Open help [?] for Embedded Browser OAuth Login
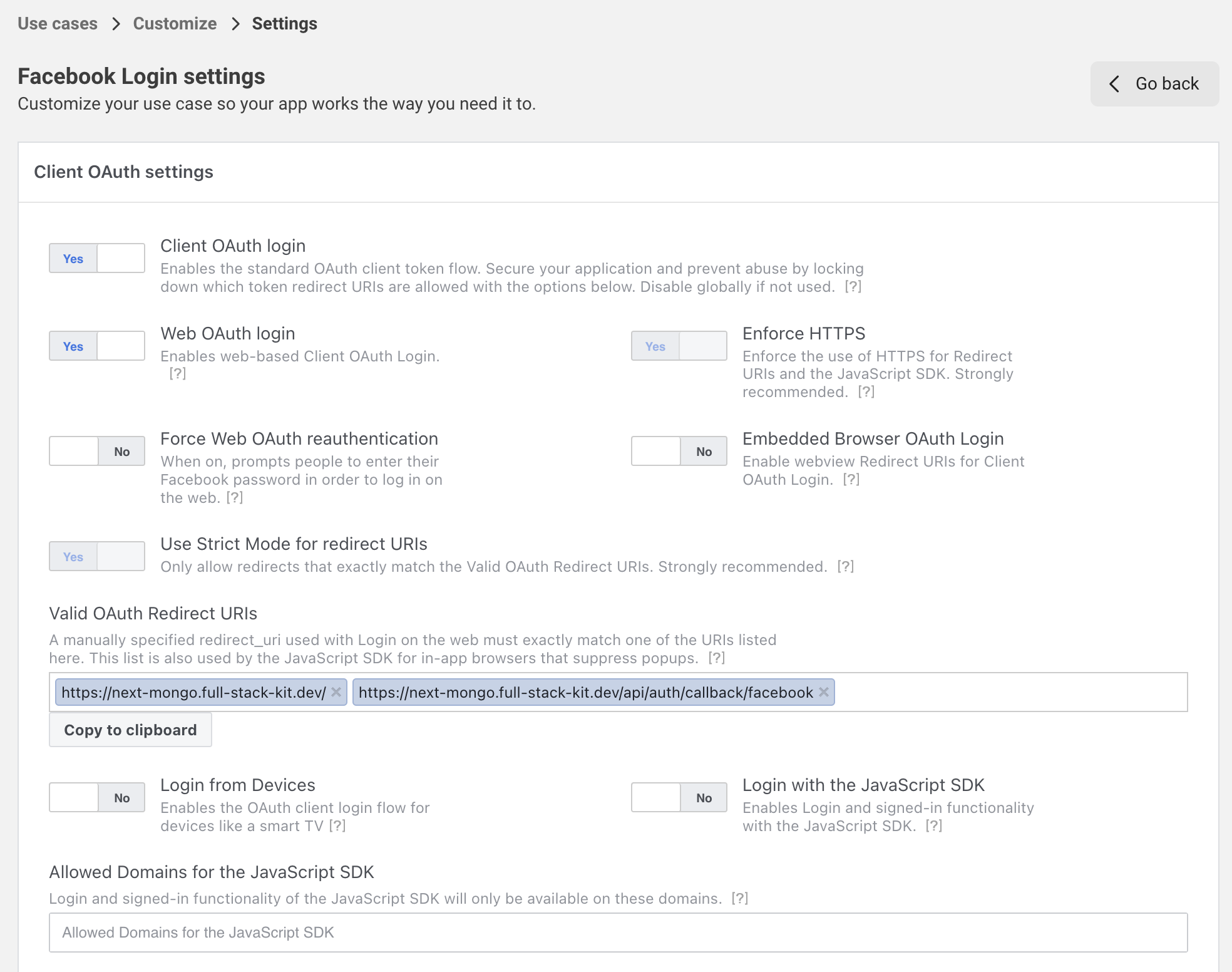Viewport: 1232px width, 972px height. tap(851, 480)
